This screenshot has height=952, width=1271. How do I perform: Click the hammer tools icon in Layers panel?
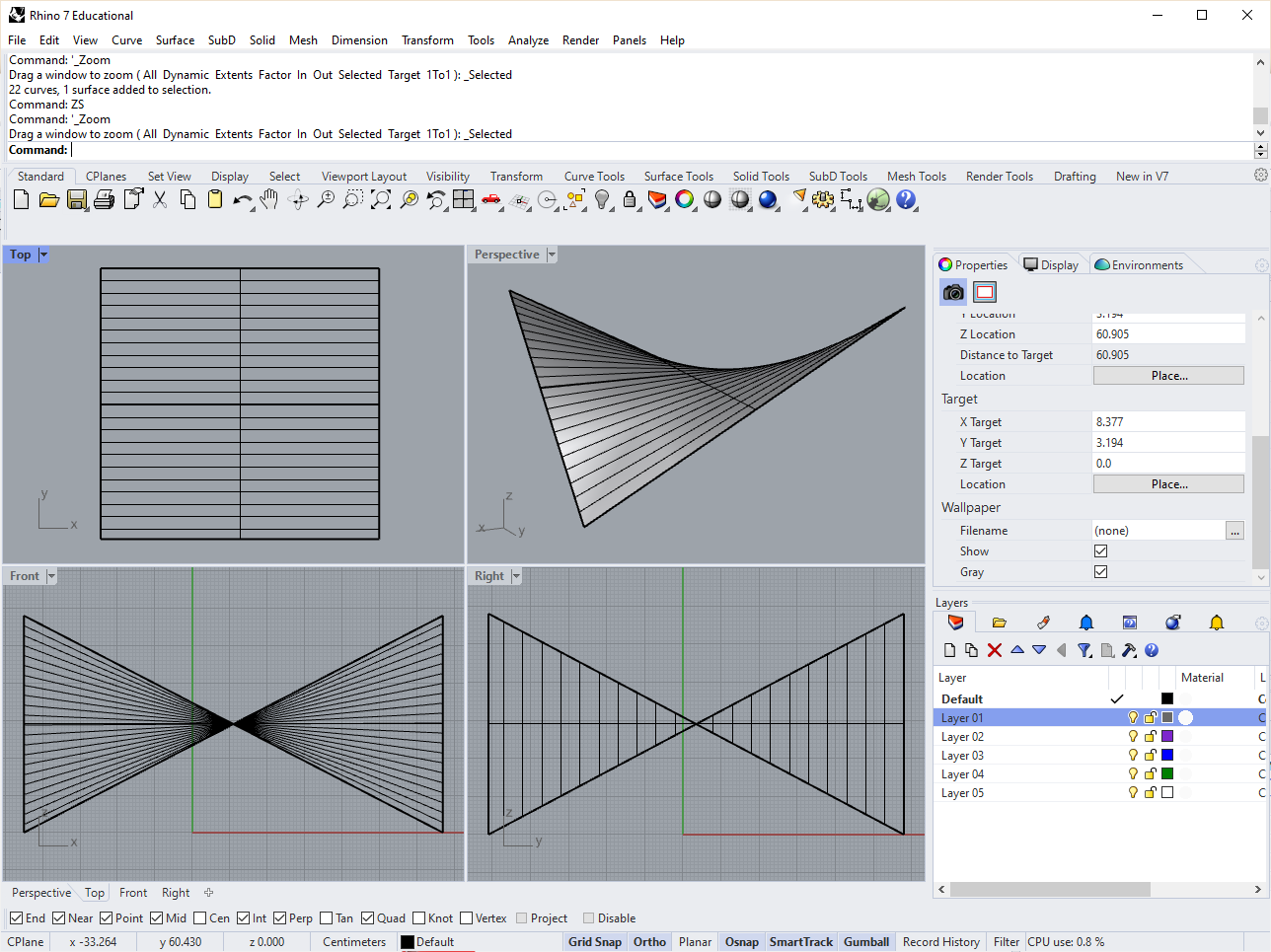(x=1129, y=650)
